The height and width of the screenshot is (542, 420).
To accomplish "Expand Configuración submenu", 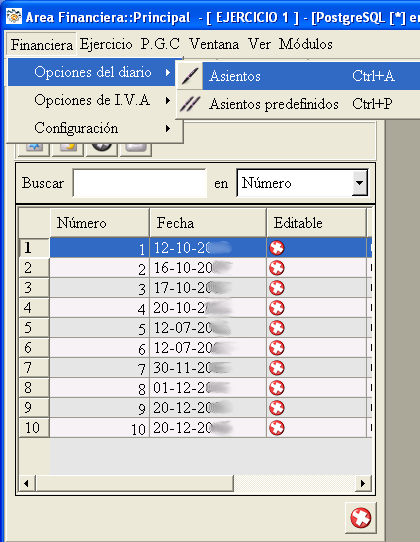I will [x=92, y=128].
